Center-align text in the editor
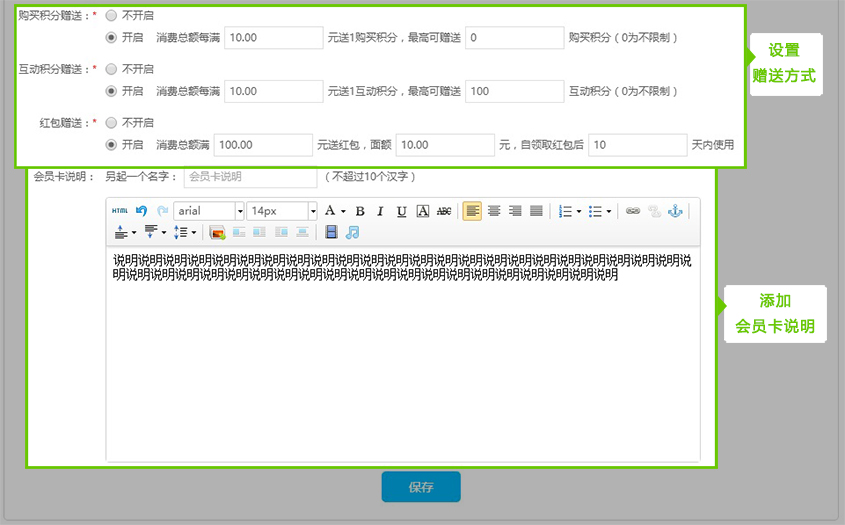The width and height of the screenshot is (845, 525). [494, 211]
